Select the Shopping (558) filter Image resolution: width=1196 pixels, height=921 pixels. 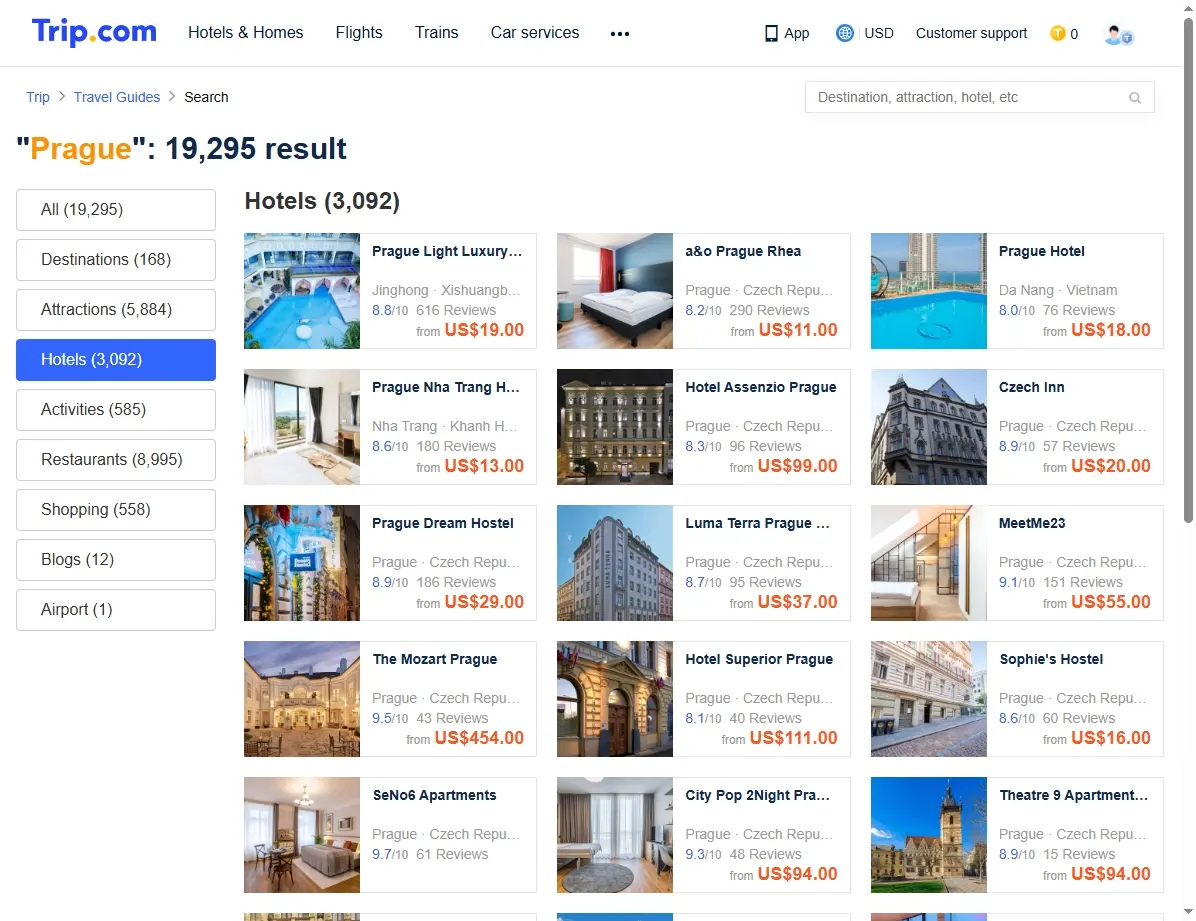(x=116, y=510)
